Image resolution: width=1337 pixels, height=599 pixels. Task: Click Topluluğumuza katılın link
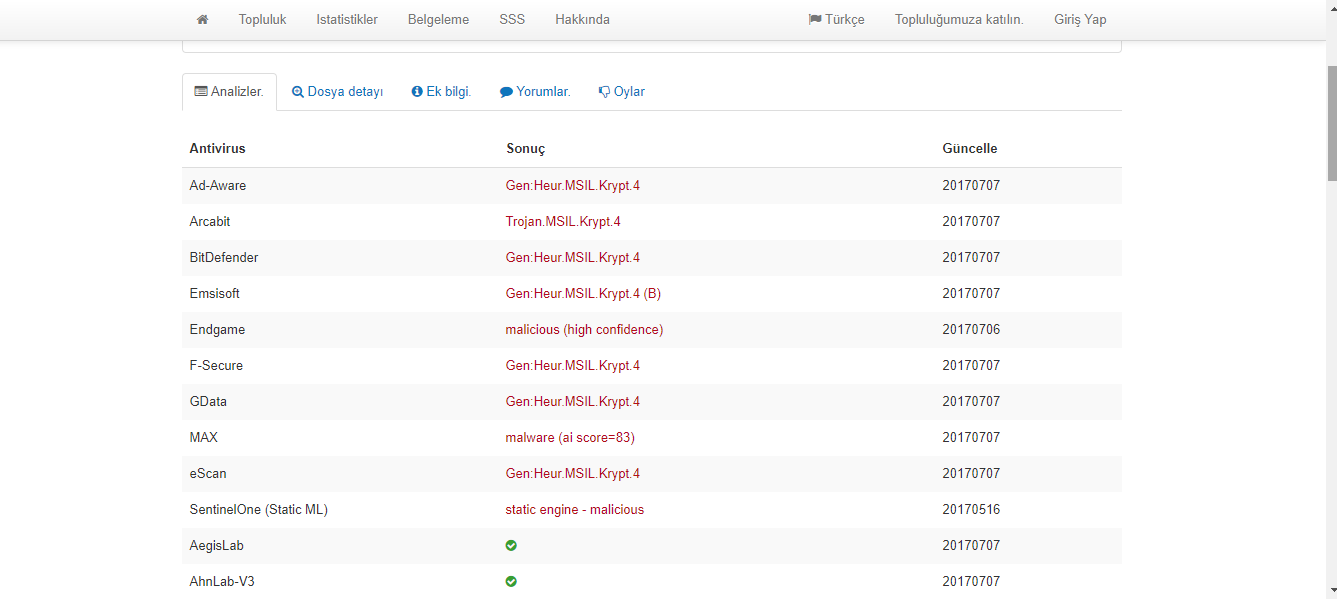pyautogui.click(x=959, y=20)
